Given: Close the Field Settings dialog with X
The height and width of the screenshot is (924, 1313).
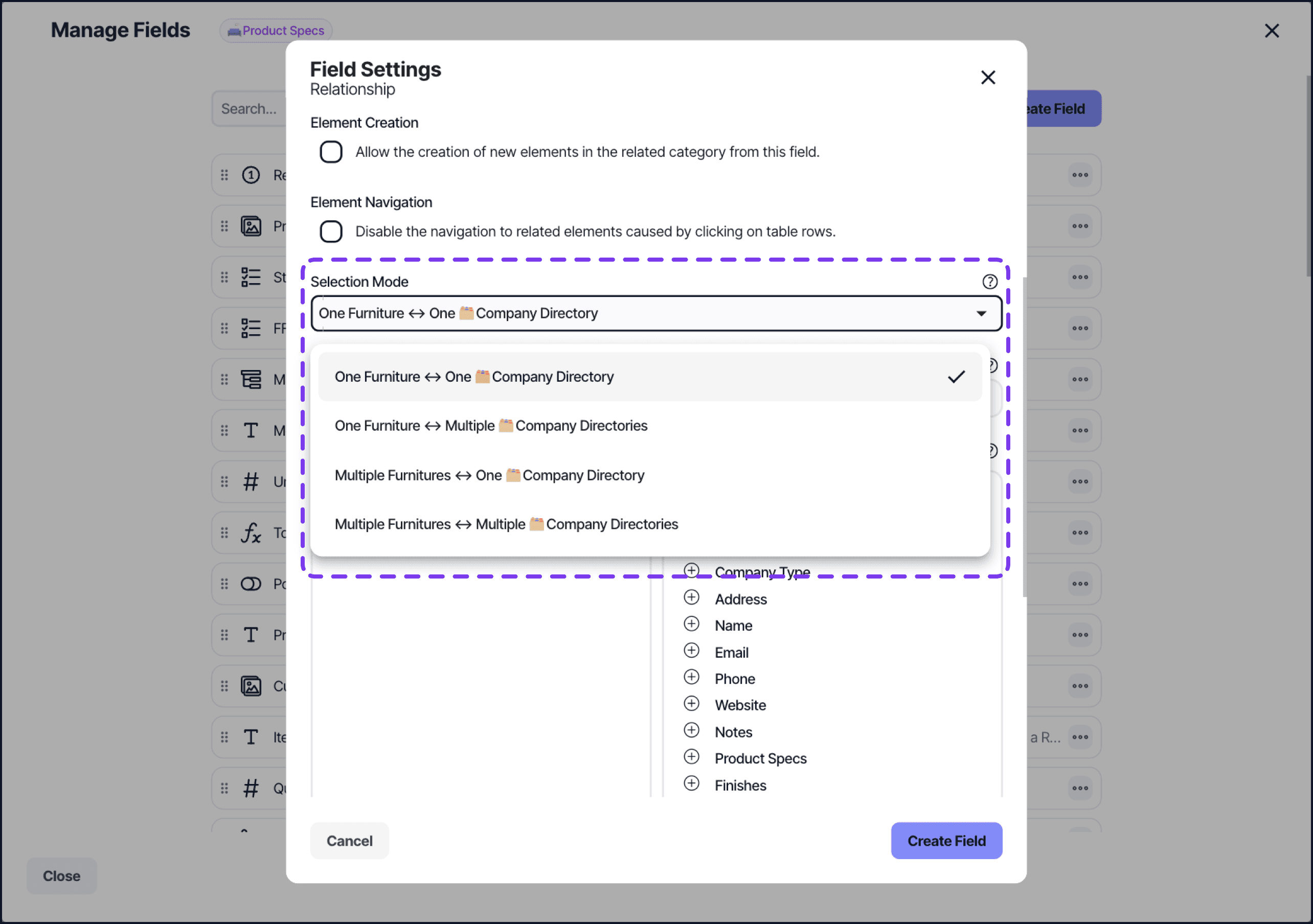Looking at the screenshot, I should click(x=988, y=78).
